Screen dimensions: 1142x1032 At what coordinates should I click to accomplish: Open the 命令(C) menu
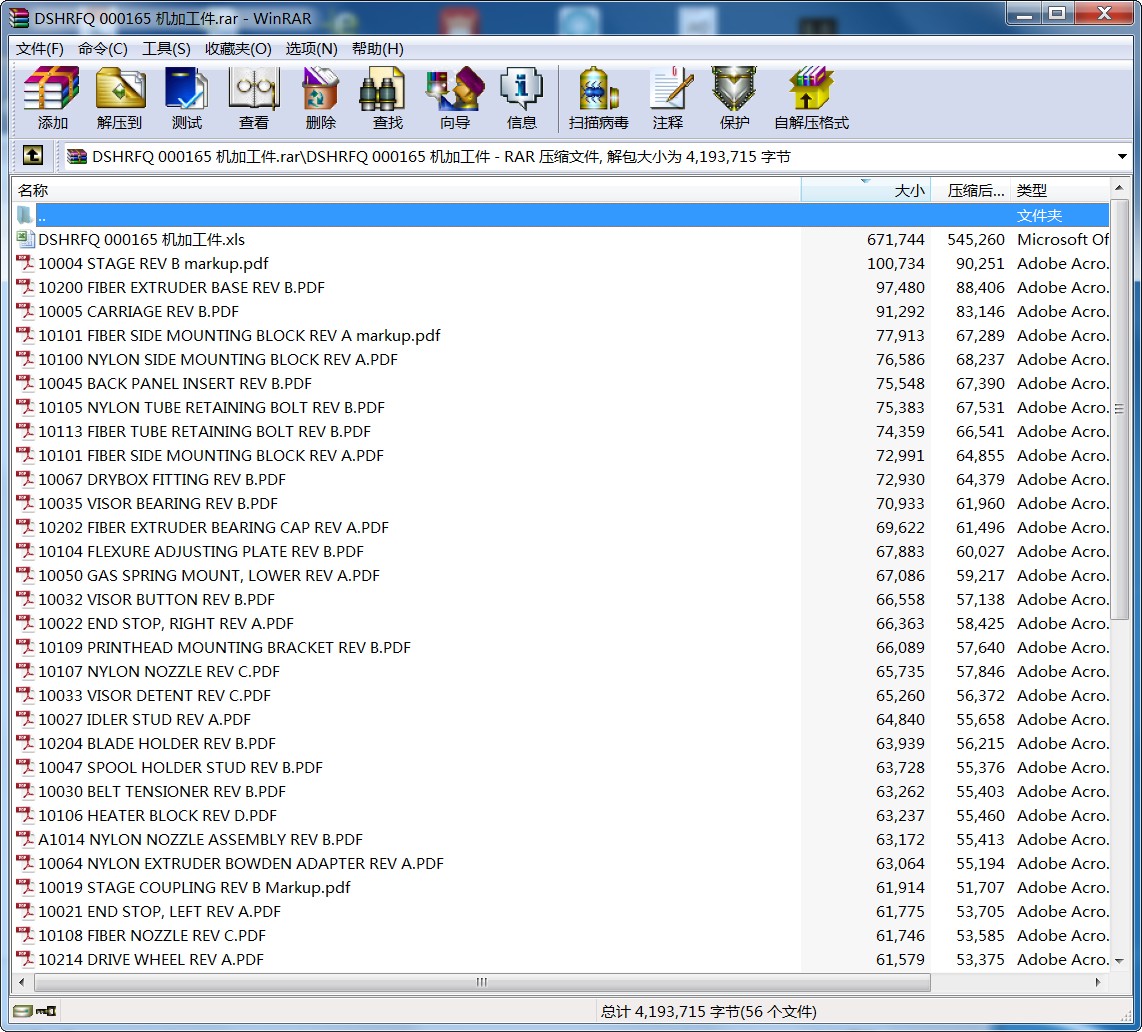pos(103,49)
